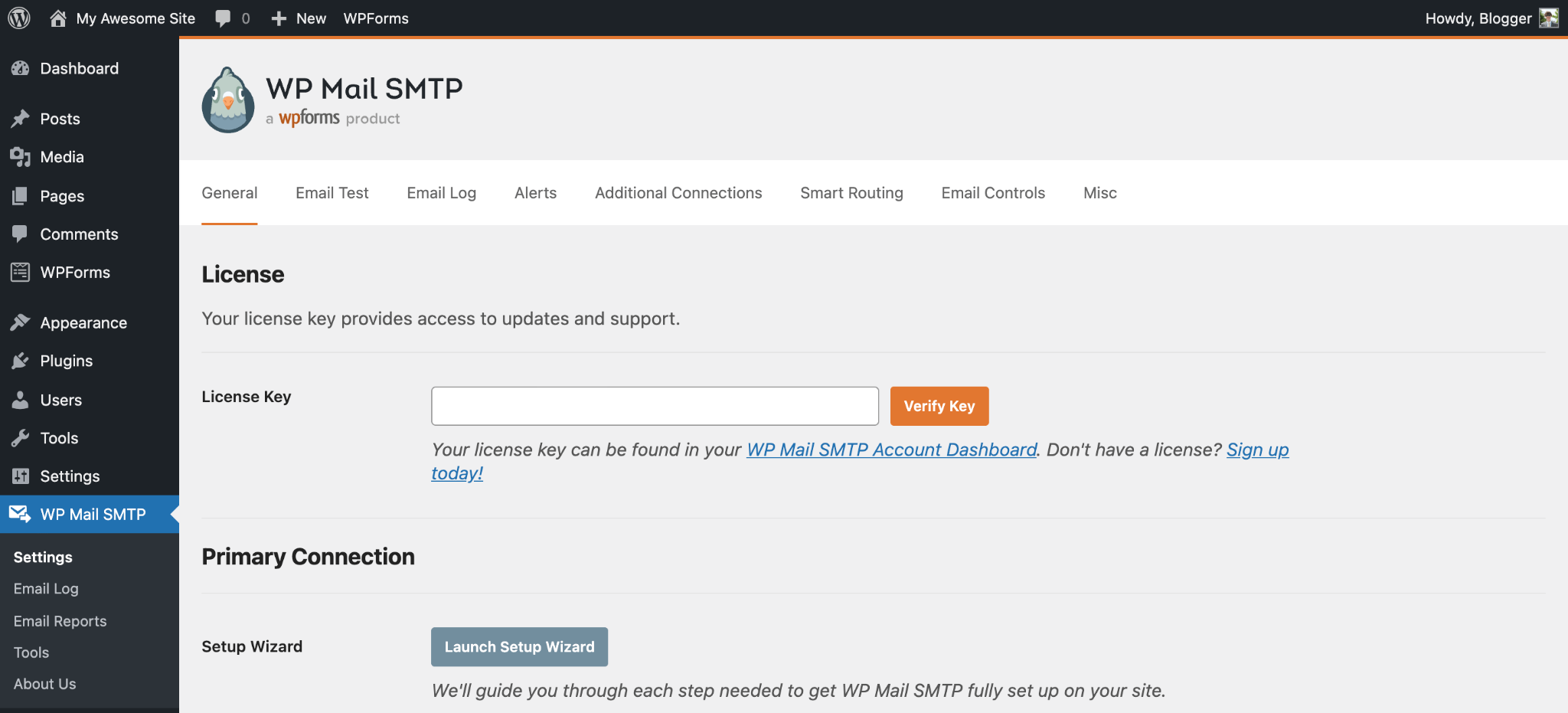Click the Posts pushpin icon
This screenshot has width=1568, height=713.
(21, 119)
